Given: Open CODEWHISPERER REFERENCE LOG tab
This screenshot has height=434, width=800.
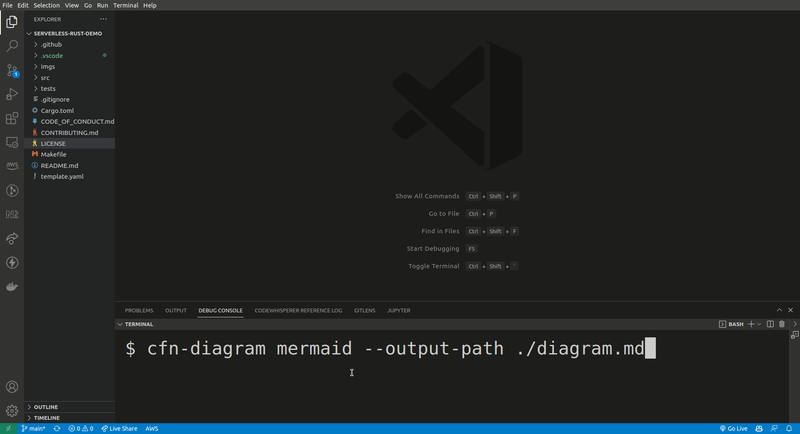Looking at the screenshot, I should pyautogui.click(x=298, y=310).
